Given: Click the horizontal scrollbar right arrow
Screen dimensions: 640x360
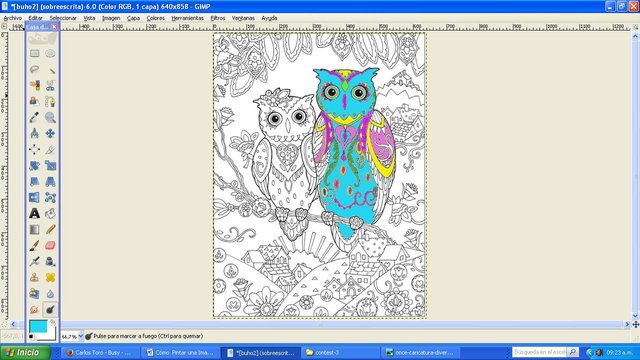Looking at the screenshot, I should point(627,324).
